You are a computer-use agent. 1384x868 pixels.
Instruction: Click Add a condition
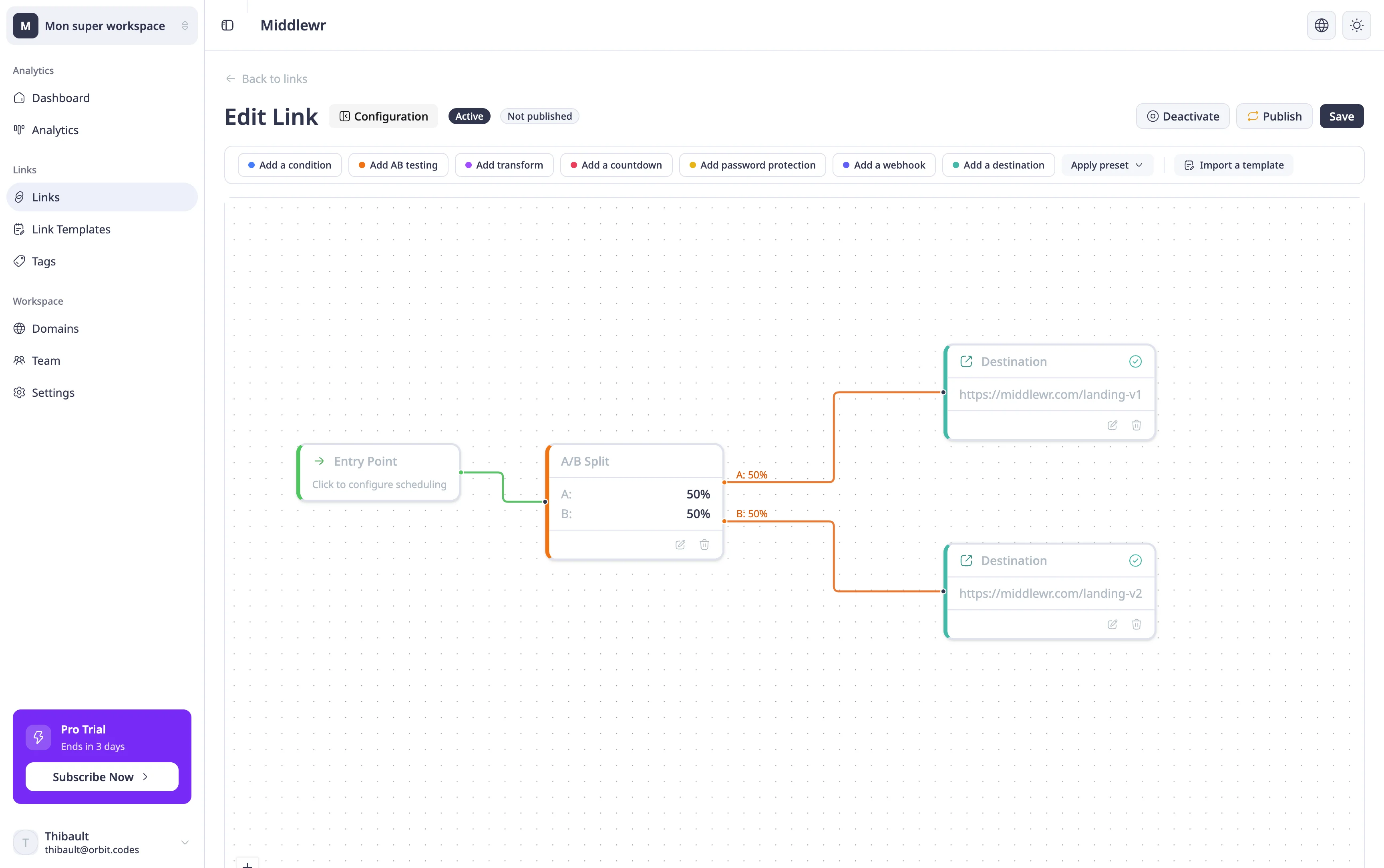[x=289, y=165]
